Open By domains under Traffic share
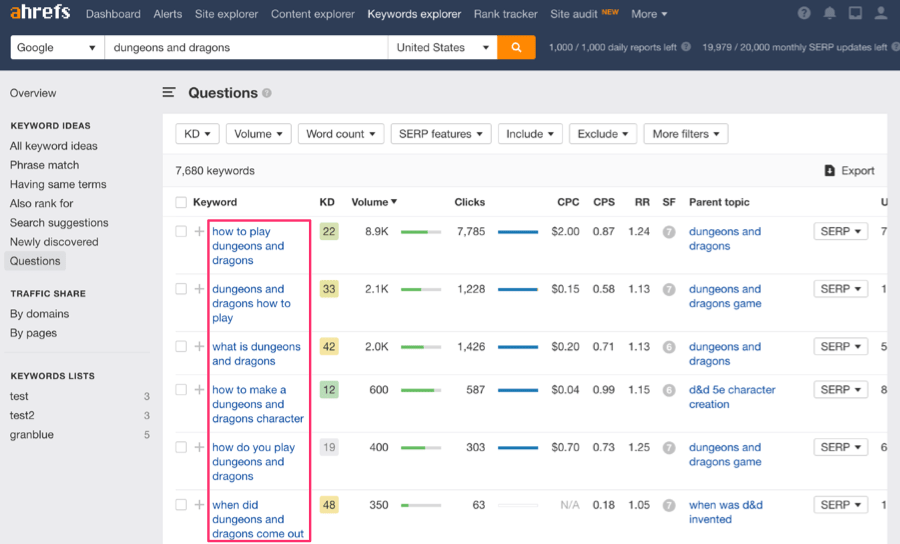This screenshot has width=900, height=544. pyautogui.click(x=39, y=313)
